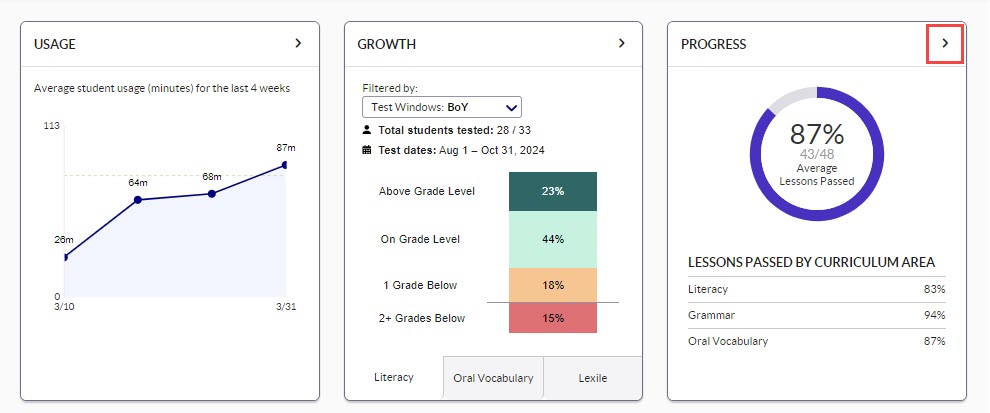Switch to the Lexile tab
Screen dimensions: 990x413
[x=592, y=378]
